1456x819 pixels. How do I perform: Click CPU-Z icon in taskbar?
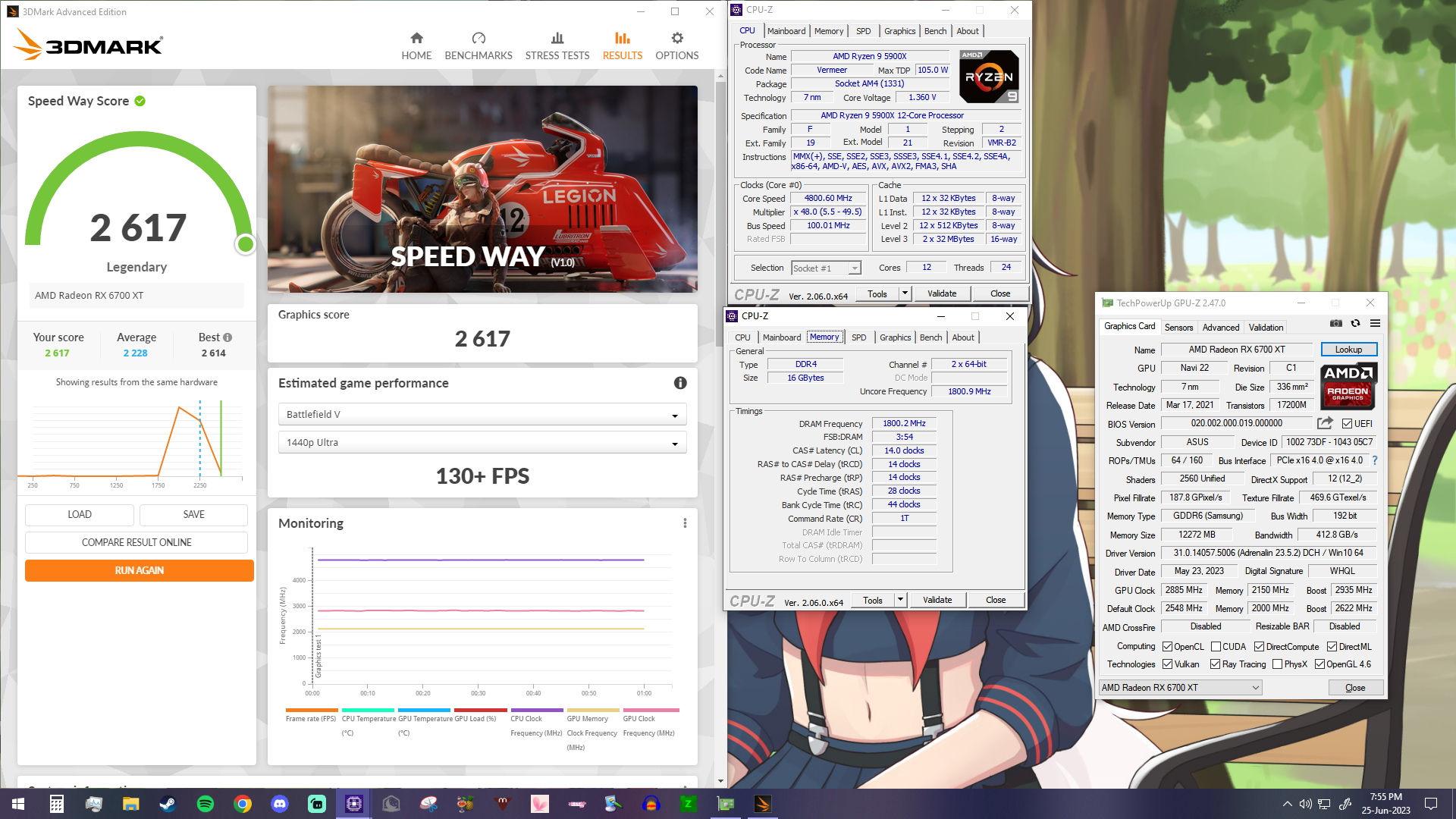(354, 804)
